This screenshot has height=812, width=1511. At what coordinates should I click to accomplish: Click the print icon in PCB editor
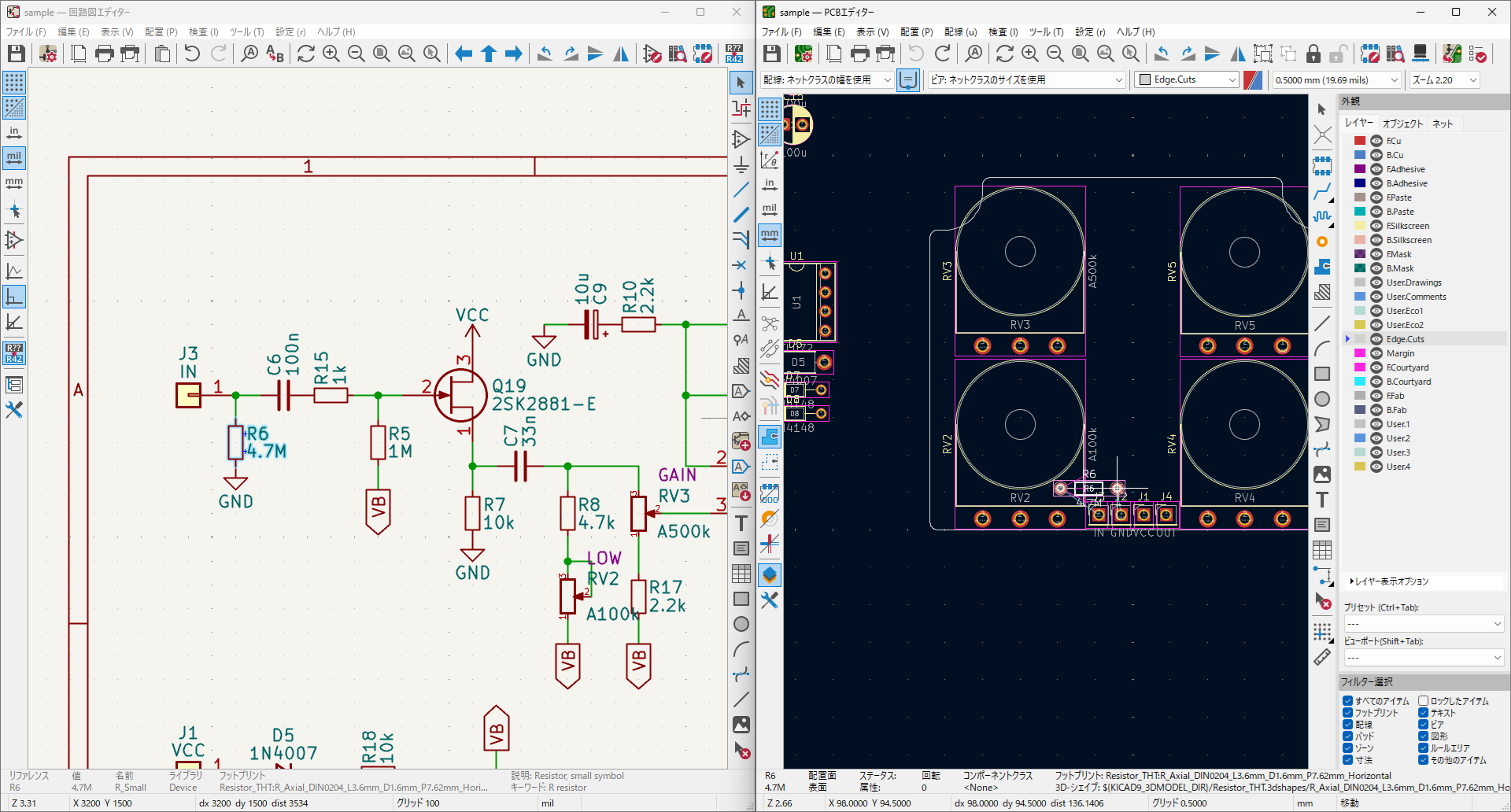coord(860,54)
